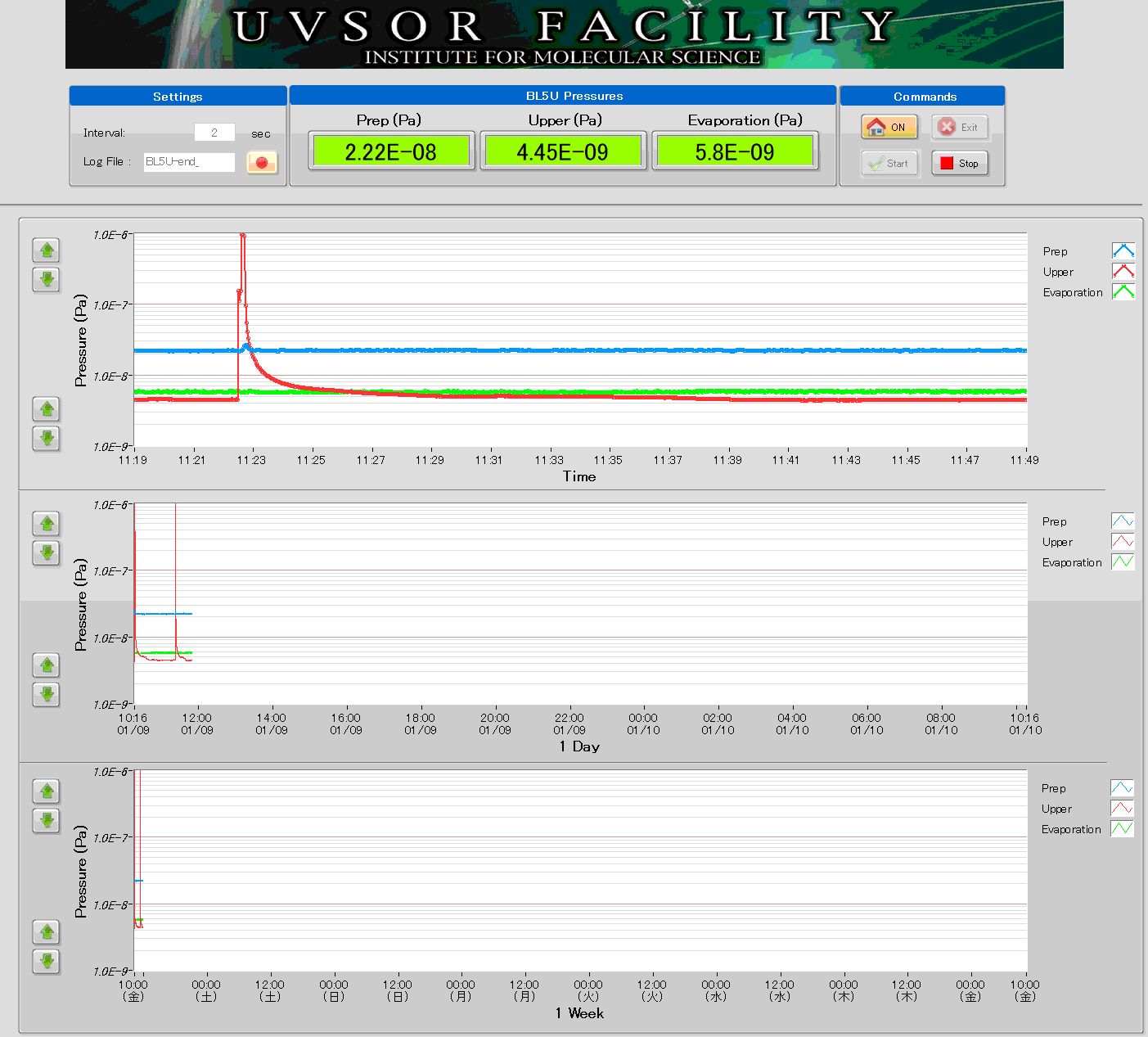1148x1037 pixels.
Task: Raise upper limit of Time chart pressure axis
Action: click(47, 250)
